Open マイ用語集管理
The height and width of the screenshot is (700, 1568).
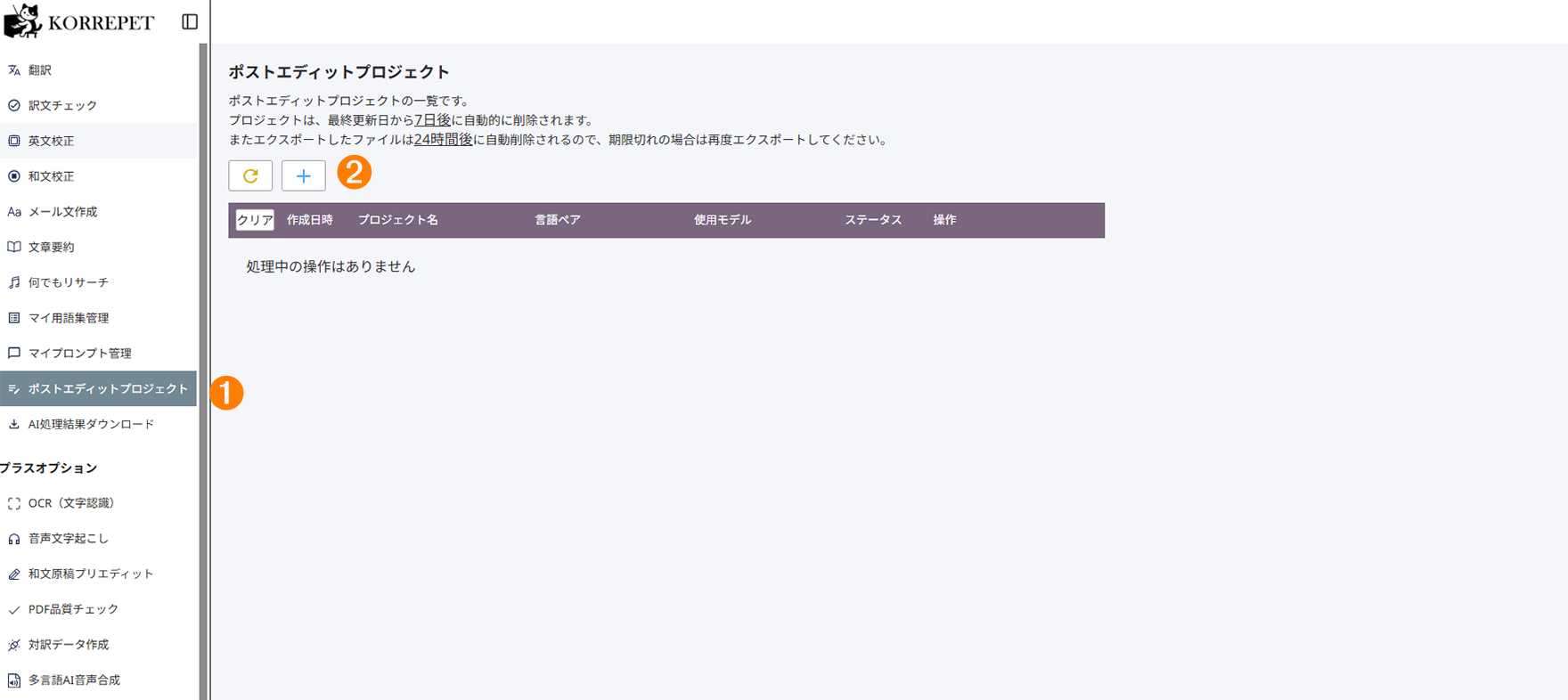pos(98,318)
